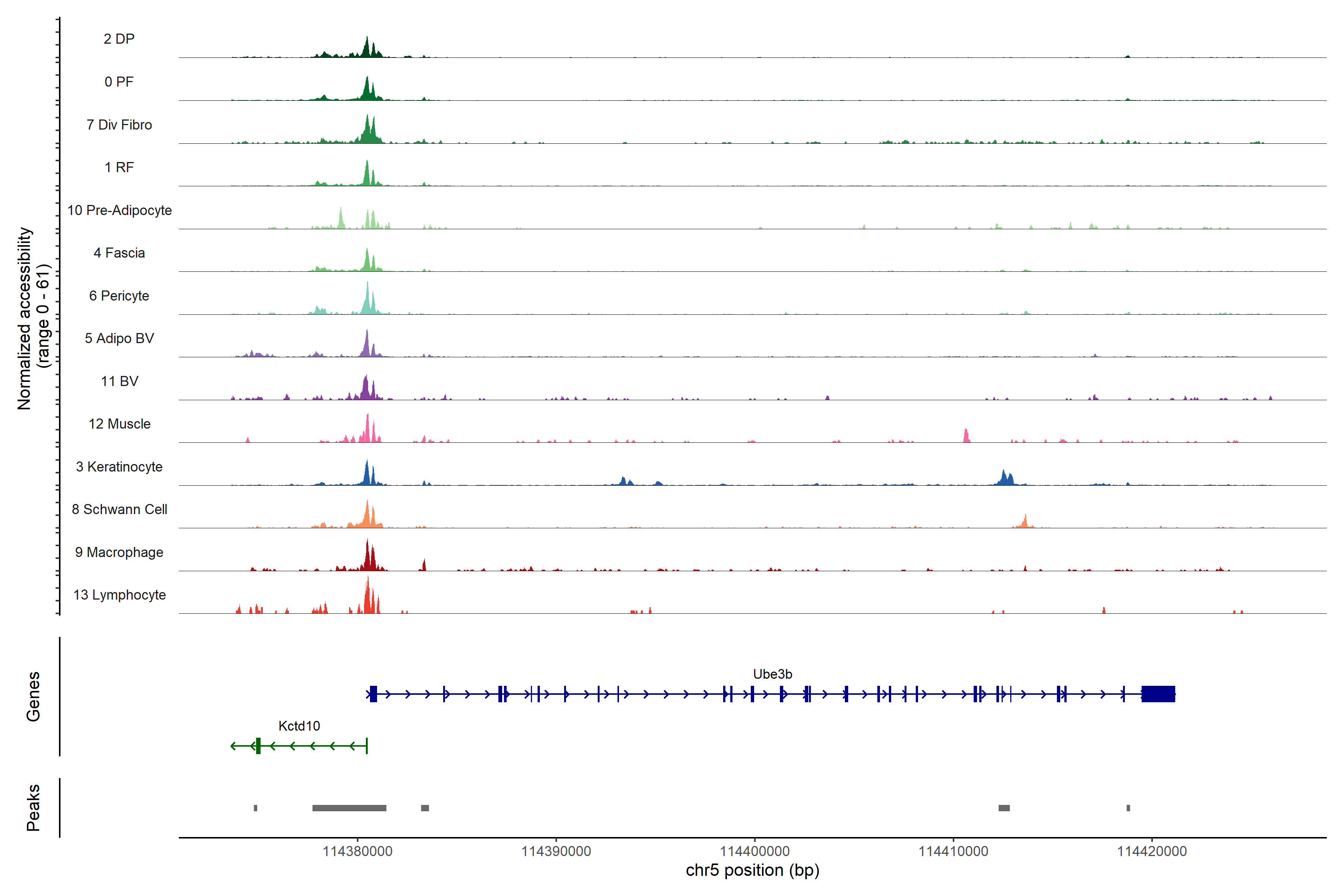
Task: Click the 114420000 axis tick label
Action: click(1151, 852)
